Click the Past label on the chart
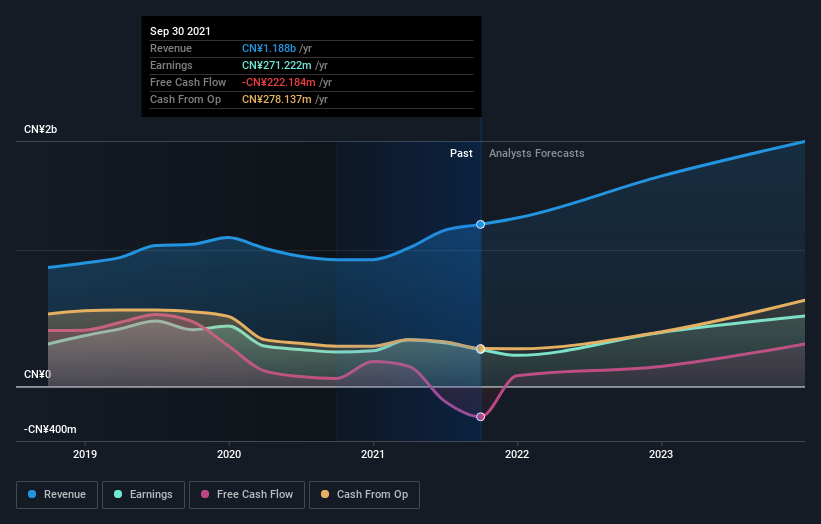 point(461,153)
